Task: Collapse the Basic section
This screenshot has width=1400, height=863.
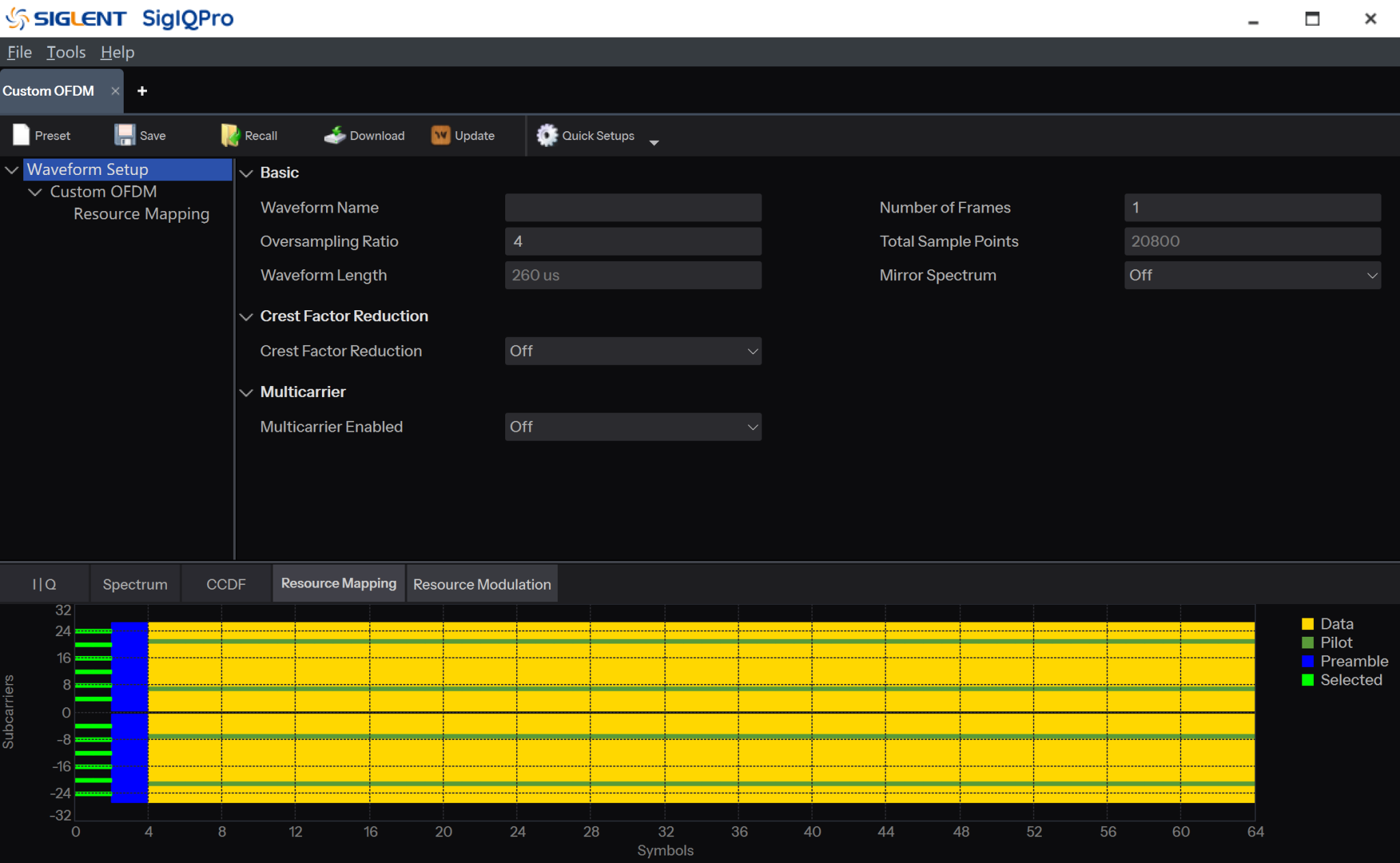Action: pyautogui.click(x=247, y=173)
